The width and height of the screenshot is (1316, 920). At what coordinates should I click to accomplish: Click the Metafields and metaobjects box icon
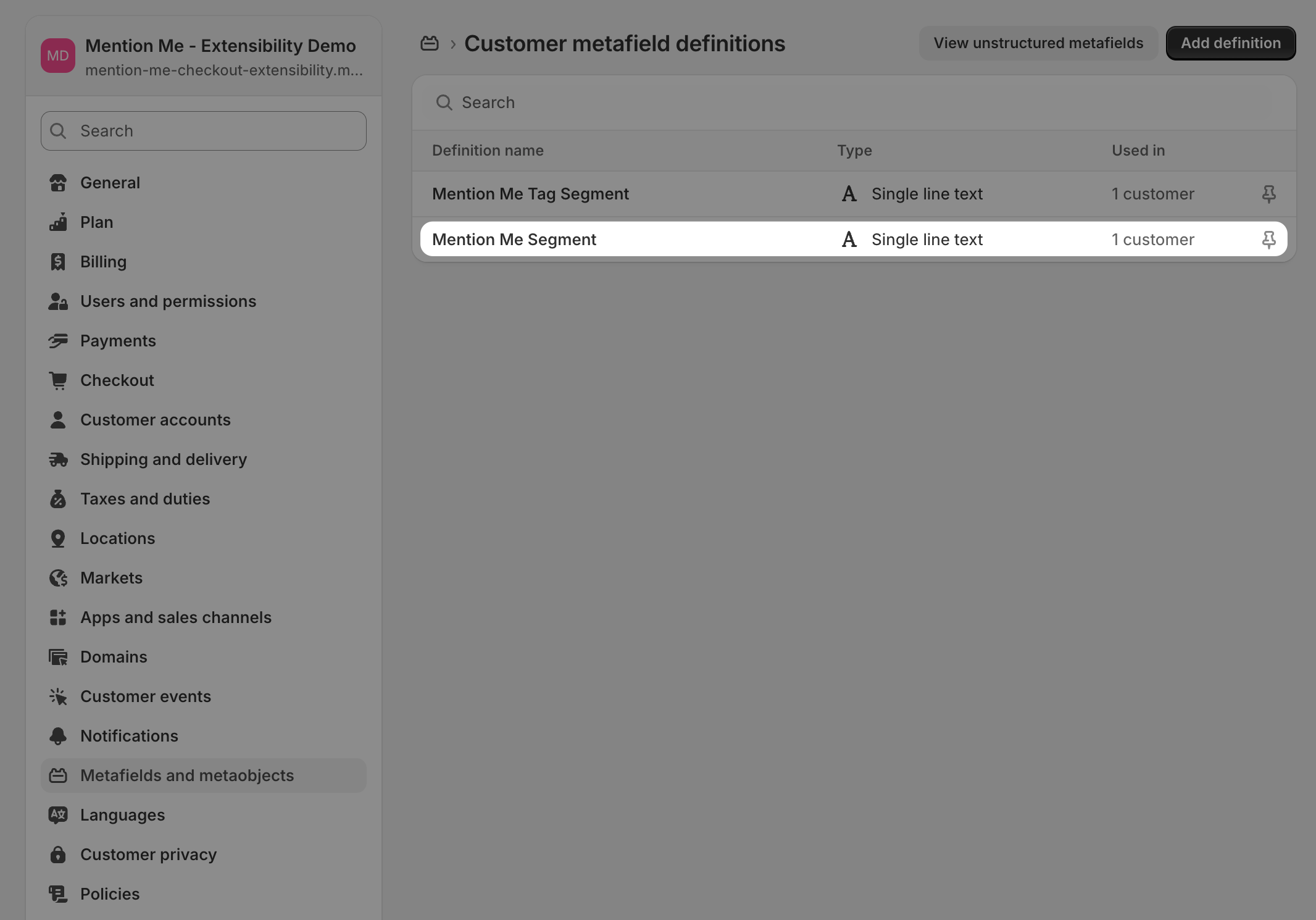(x=59, y=776)
